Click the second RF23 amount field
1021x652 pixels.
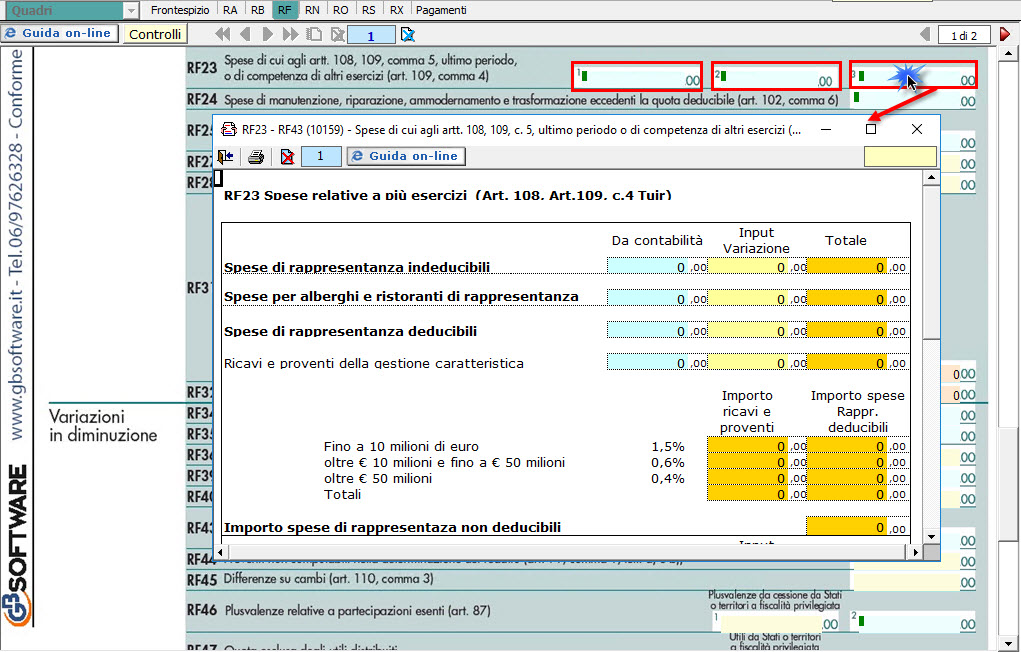(x=776, y=77)
